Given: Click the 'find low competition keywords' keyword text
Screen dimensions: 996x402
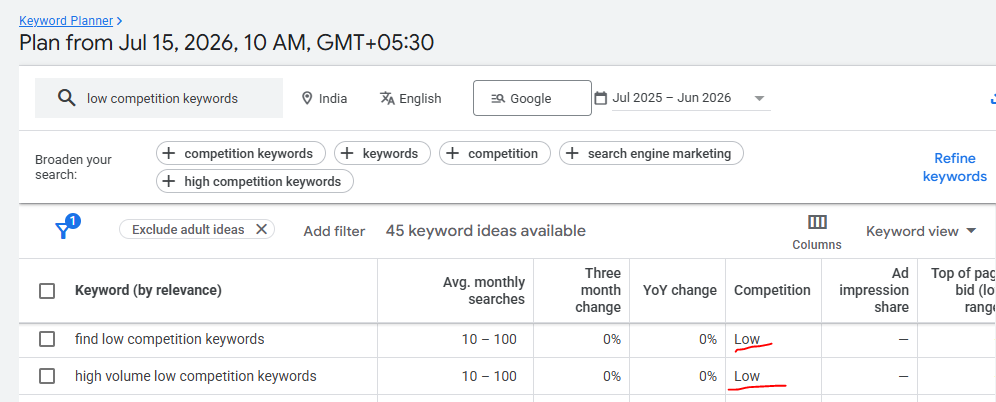Looking at the screenshot, I should 170,339.
